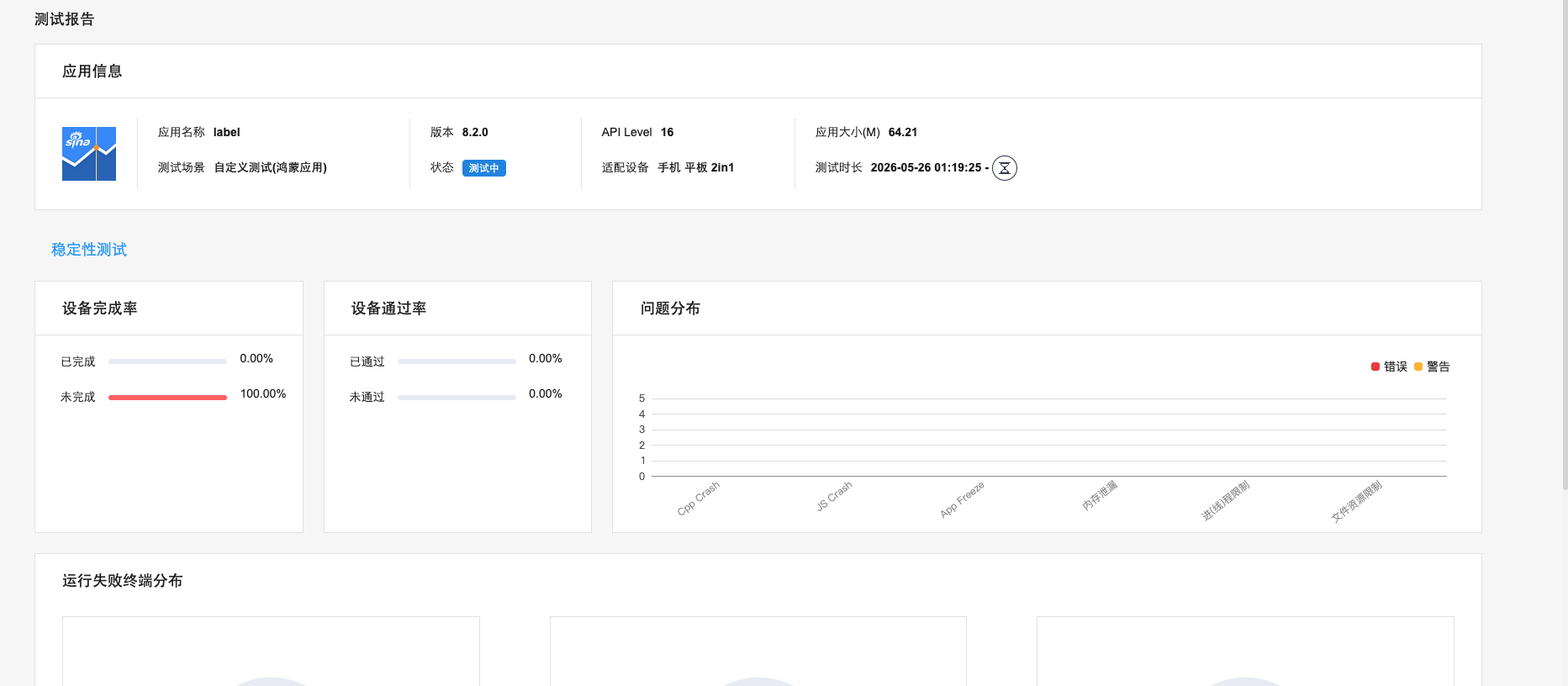The image size is (1568, 686).
Task: Select test time 2026-05-26 01:19:25
Action: click(927, 167)
